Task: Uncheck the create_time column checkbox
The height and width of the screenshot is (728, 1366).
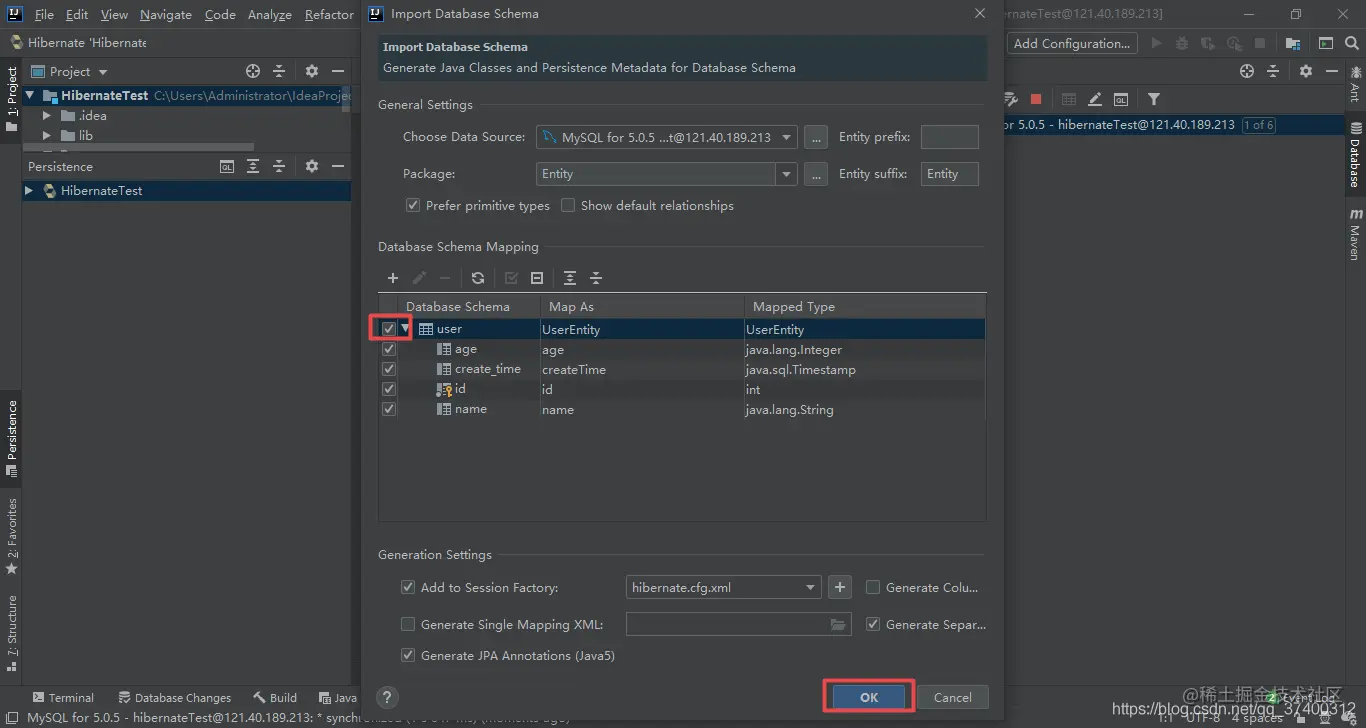Action: (389, 369)
